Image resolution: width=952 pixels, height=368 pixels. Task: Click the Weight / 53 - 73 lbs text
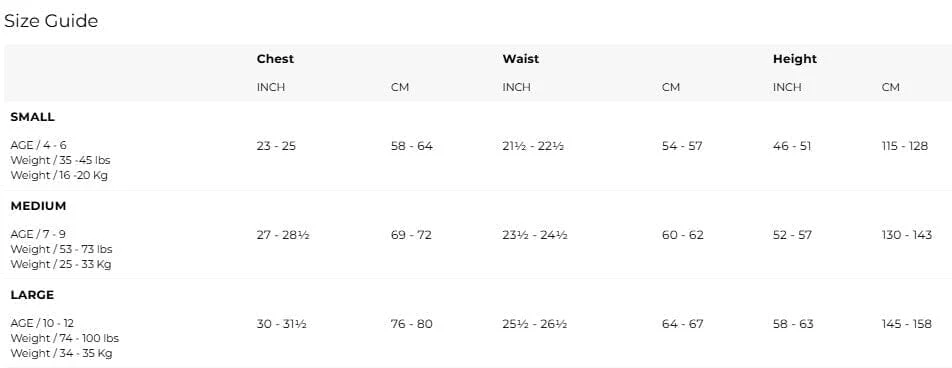pyautogui.click(x=61, y=250)
